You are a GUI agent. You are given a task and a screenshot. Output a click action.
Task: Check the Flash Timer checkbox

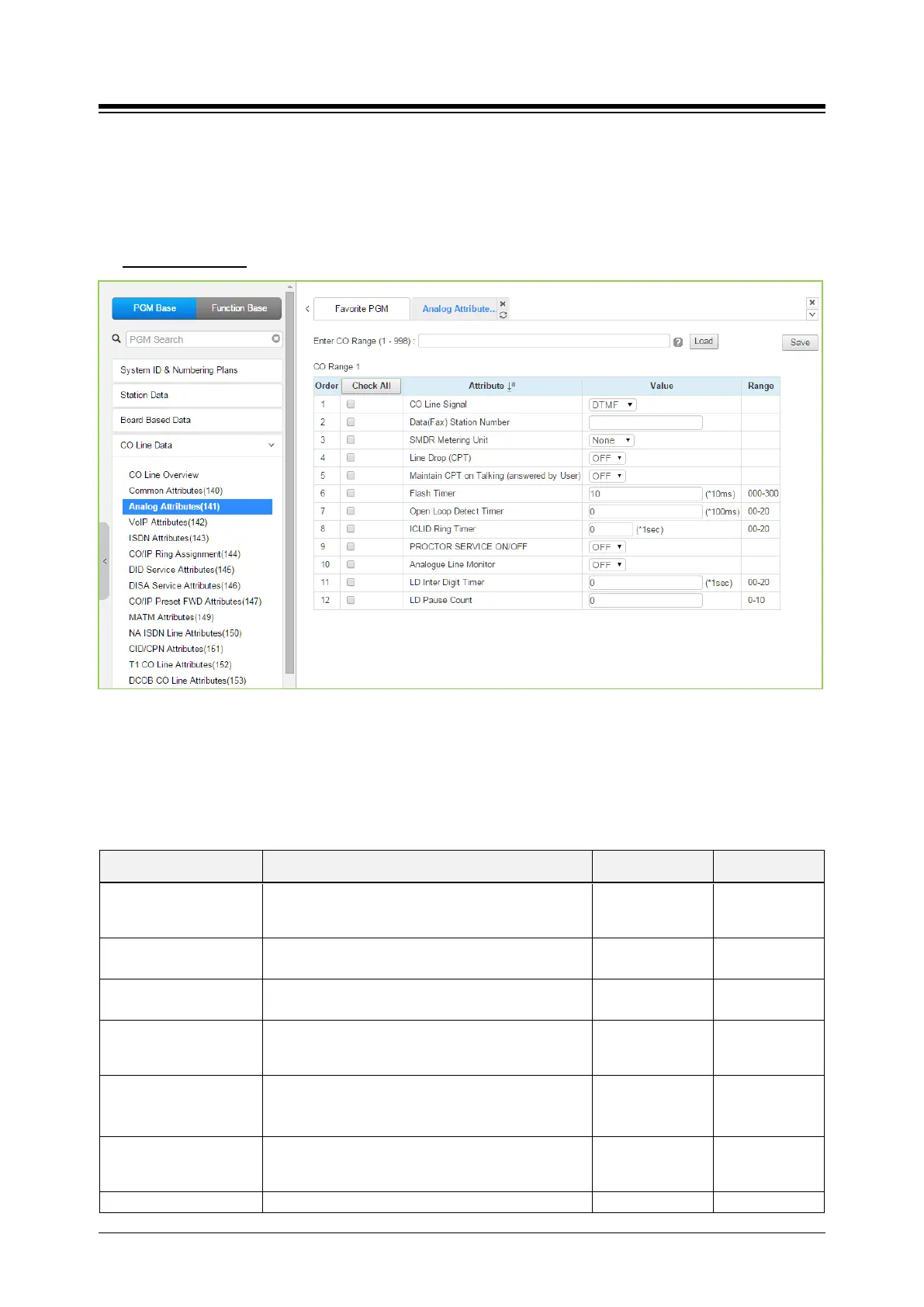(x=351, y=494)
